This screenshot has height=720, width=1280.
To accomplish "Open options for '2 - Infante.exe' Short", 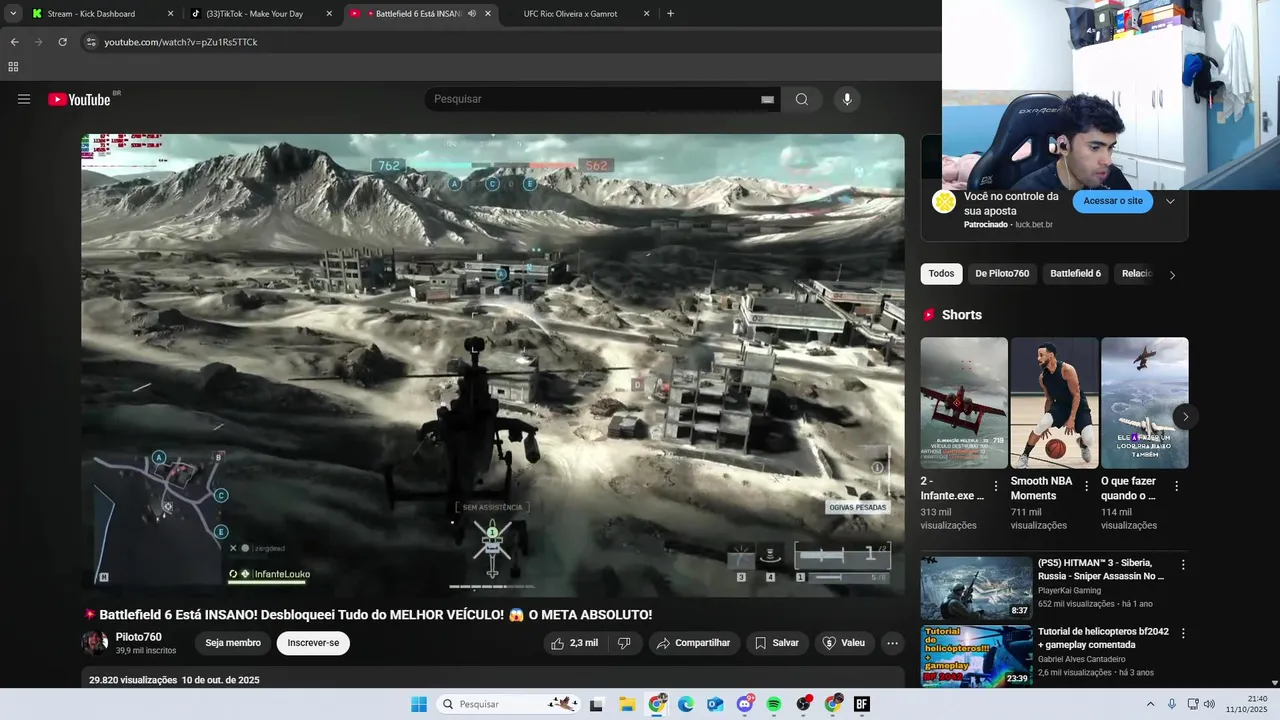I will click(995, 486).
